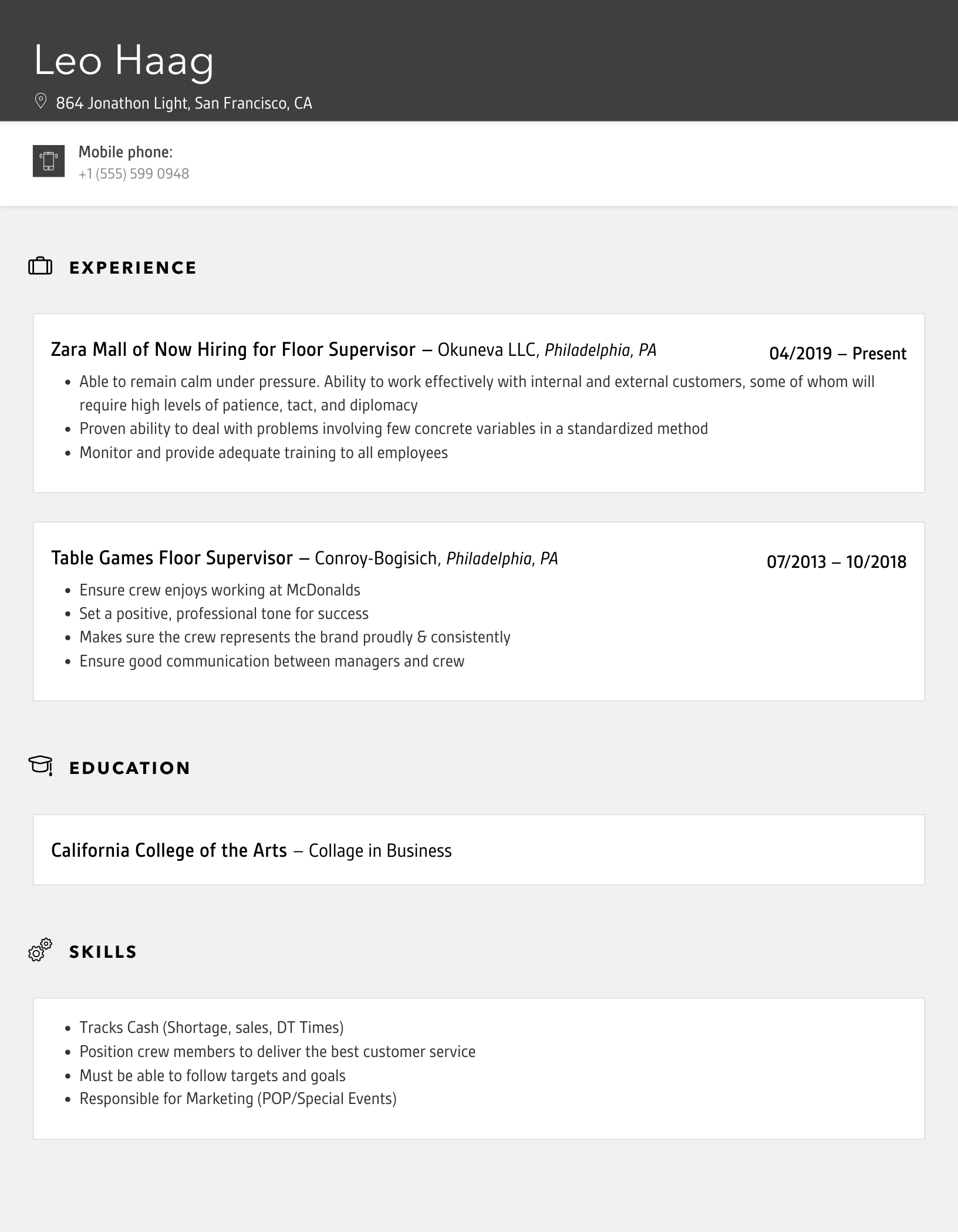Click the Table Games Floor Supervisor title
Viewport: 958px width, 1232px height.
(x=172, y=558)
